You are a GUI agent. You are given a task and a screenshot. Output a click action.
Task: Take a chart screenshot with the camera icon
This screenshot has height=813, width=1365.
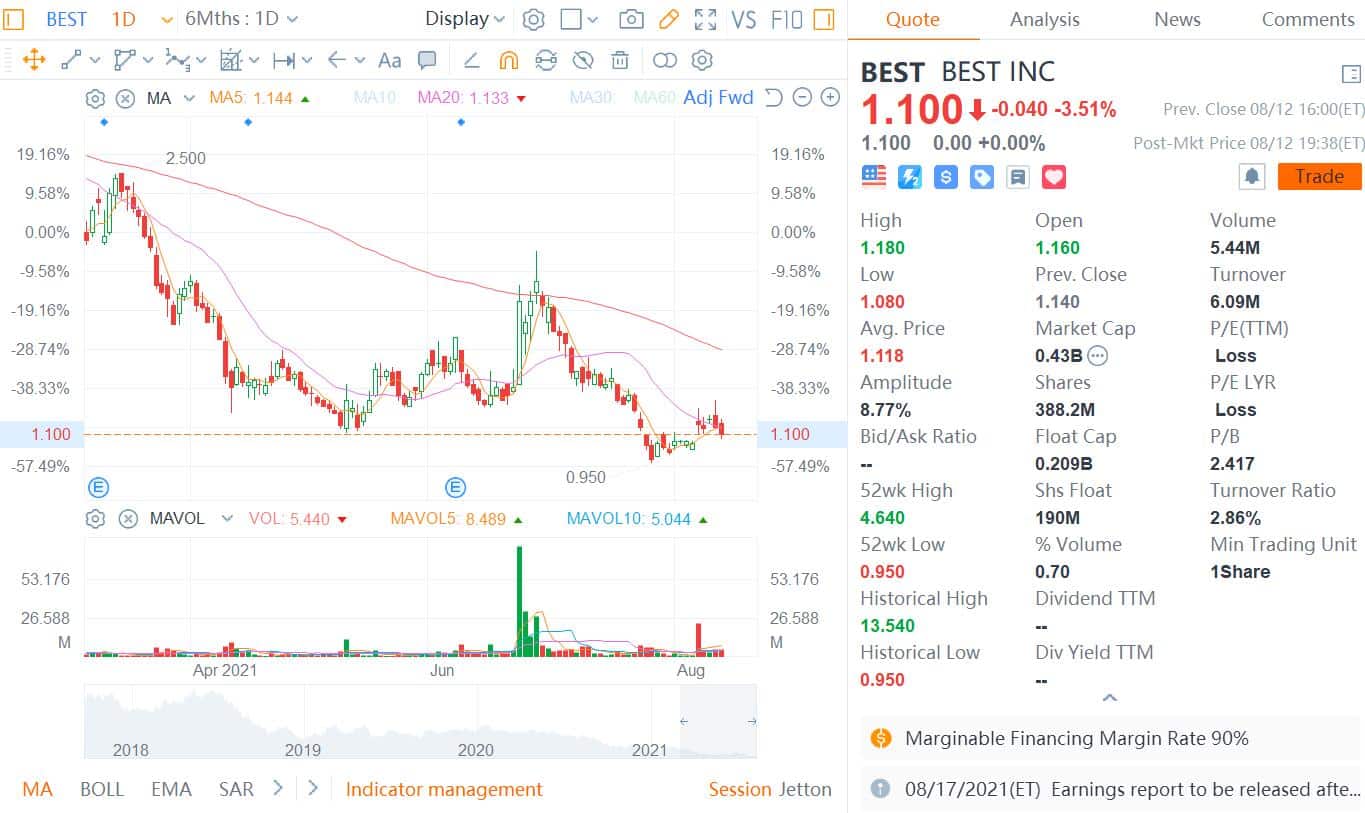tap(630, 19)
